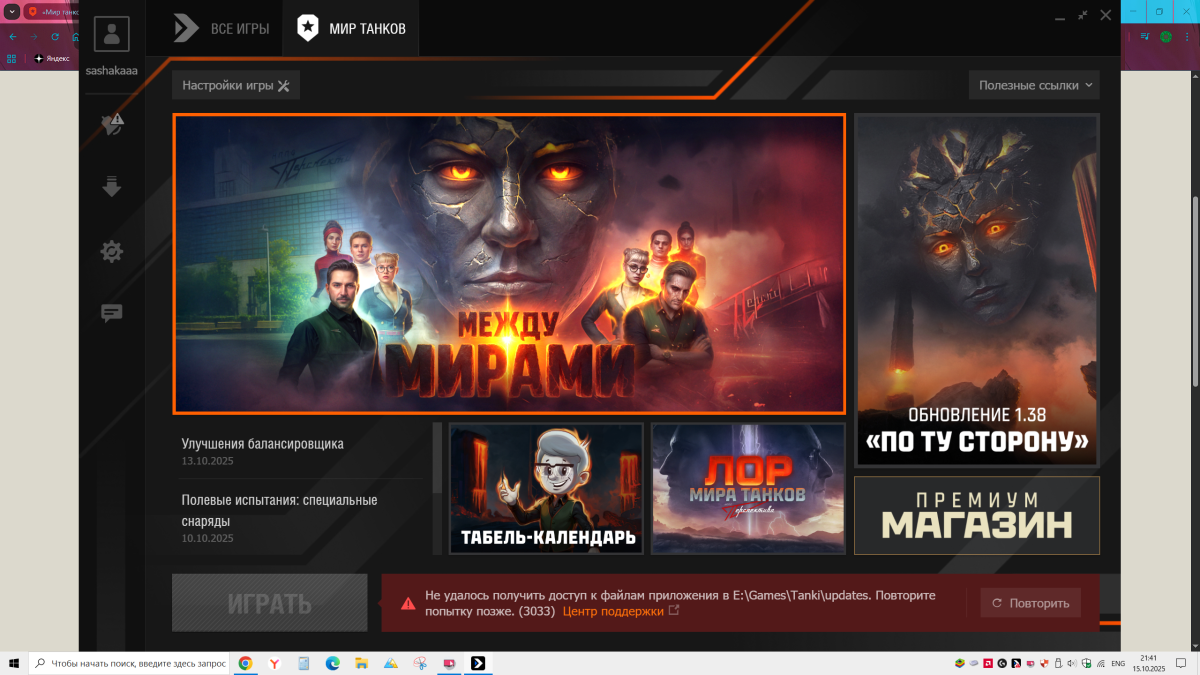Open Google Chrome from the taskbar

[x=245, y=663]
